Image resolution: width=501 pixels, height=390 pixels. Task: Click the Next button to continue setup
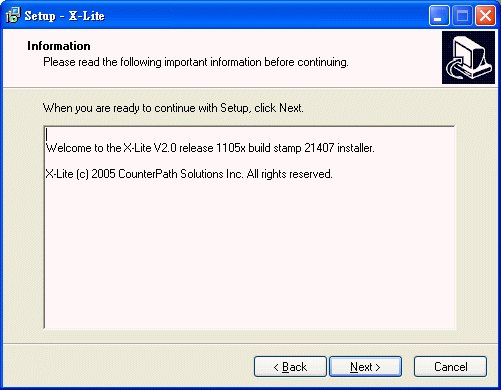point(365,367)
